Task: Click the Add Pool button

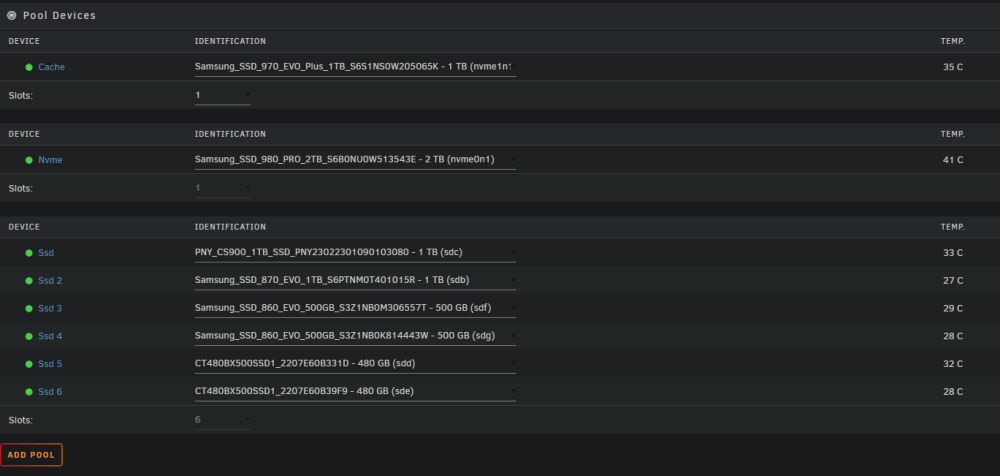Action: [31, 455]
